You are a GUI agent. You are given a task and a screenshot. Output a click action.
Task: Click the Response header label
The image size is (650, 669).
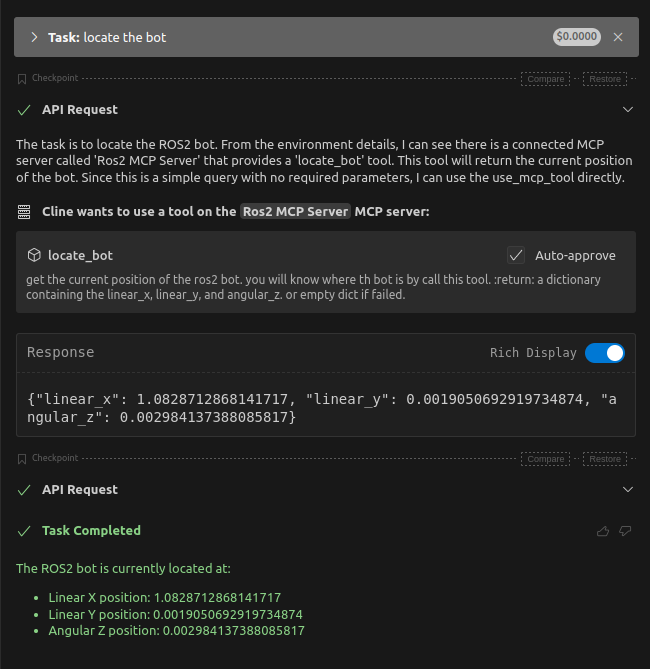coord(61,352)
